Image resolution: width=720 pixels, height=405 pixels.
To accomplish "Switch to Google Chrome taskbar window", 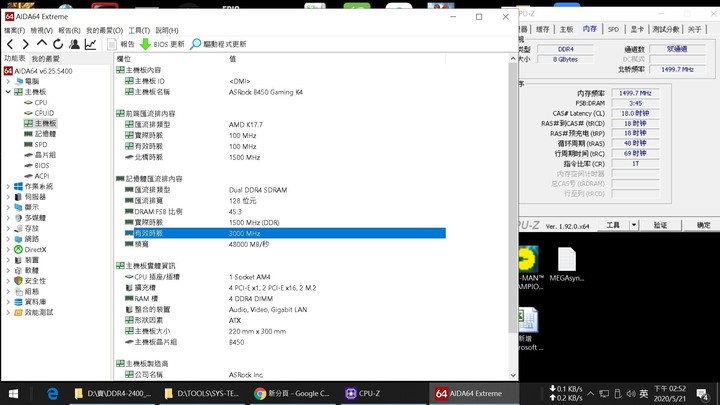I will tap(292, 394).
